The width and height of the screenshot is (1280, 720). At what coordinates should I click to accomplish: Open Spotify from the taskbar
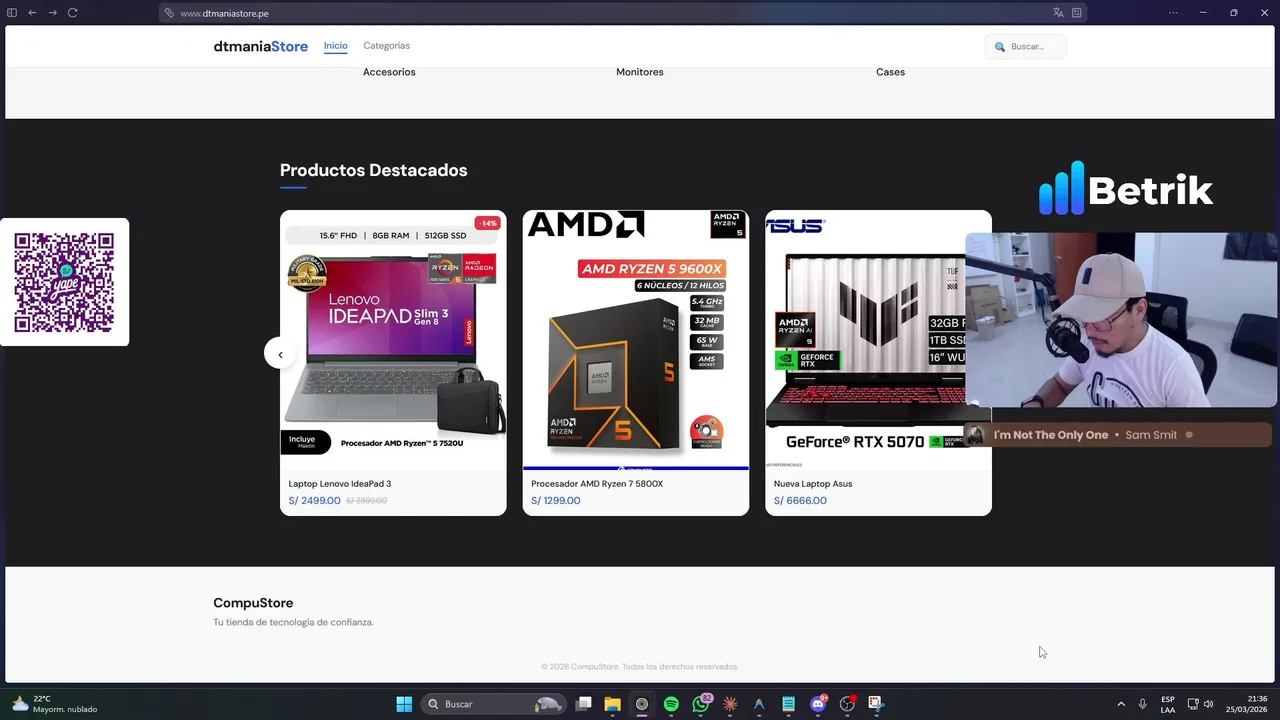(671, 704)
